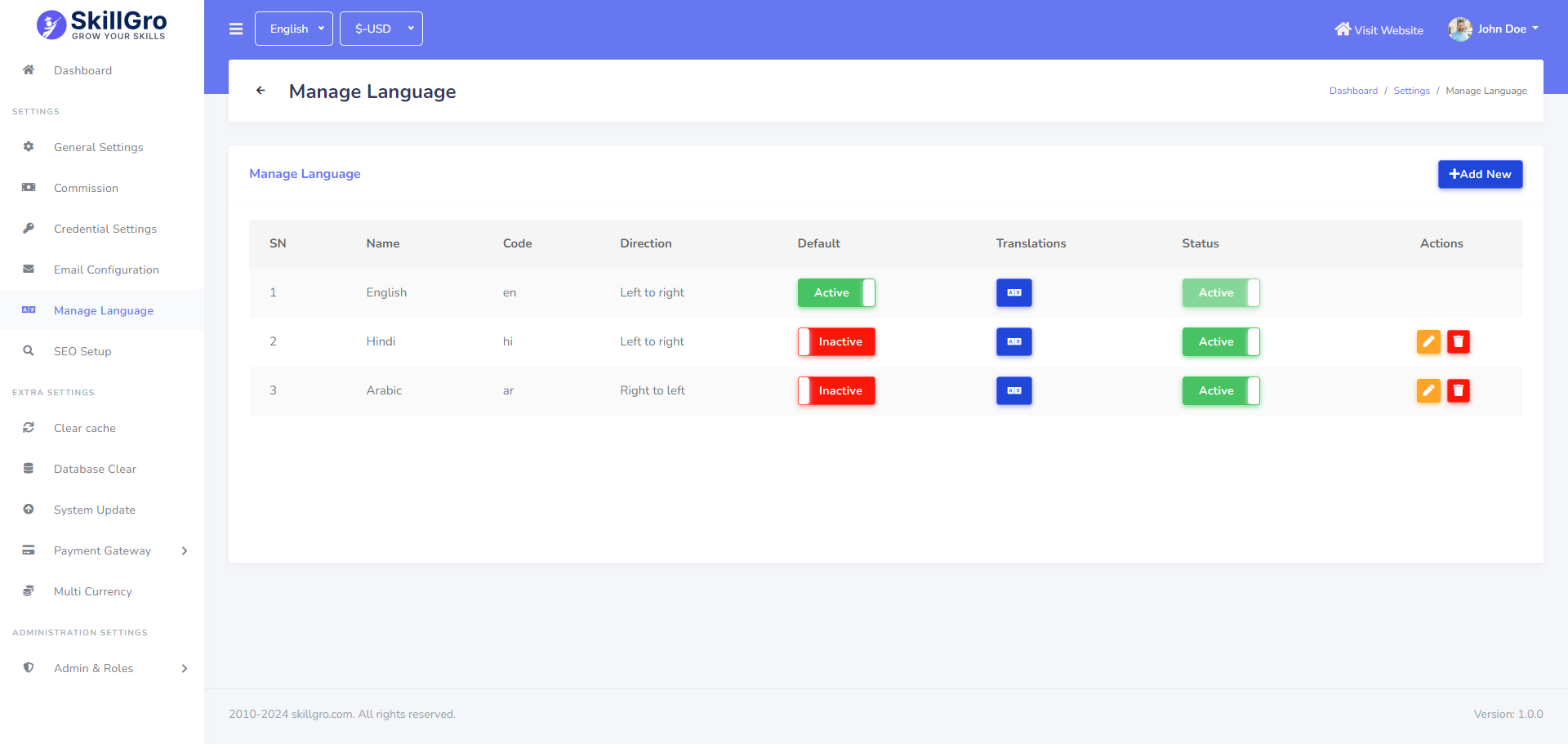Click the Direction column header
Screen dimensions: 1568x744
[x=646, y=243]
